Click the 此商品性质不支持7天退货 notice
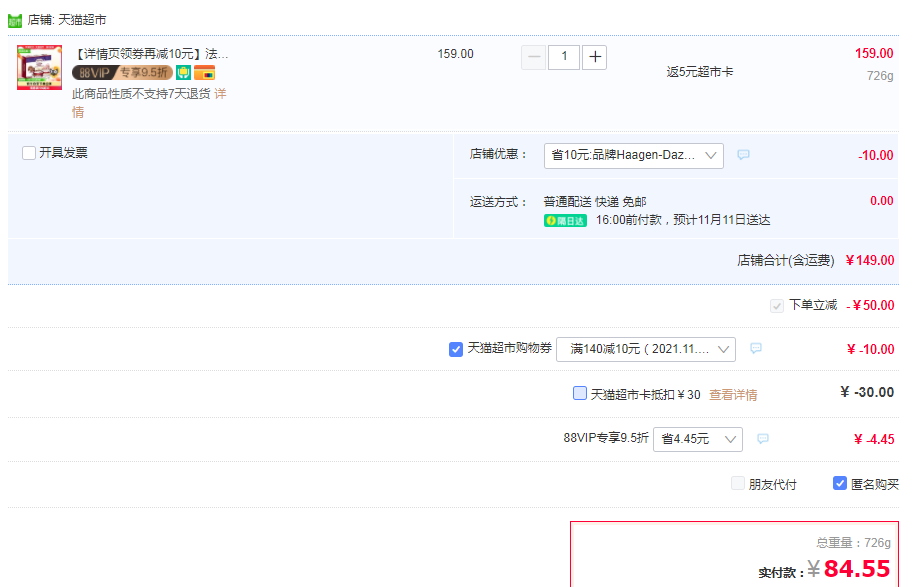 [x=141, y=94]
